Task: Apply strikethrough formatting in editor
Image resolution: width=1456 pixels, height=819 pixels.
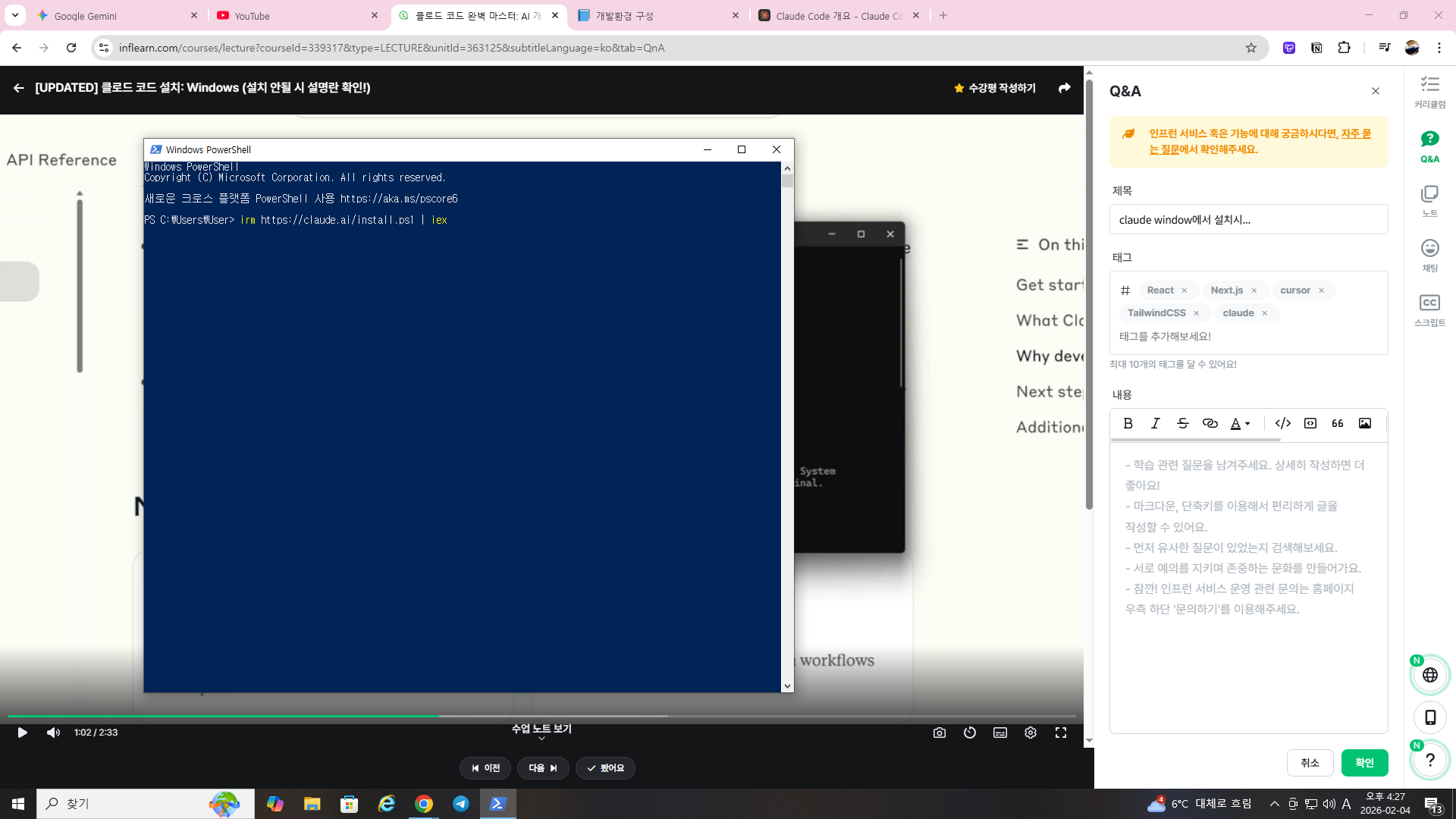Action: (x=1182, y=423)
